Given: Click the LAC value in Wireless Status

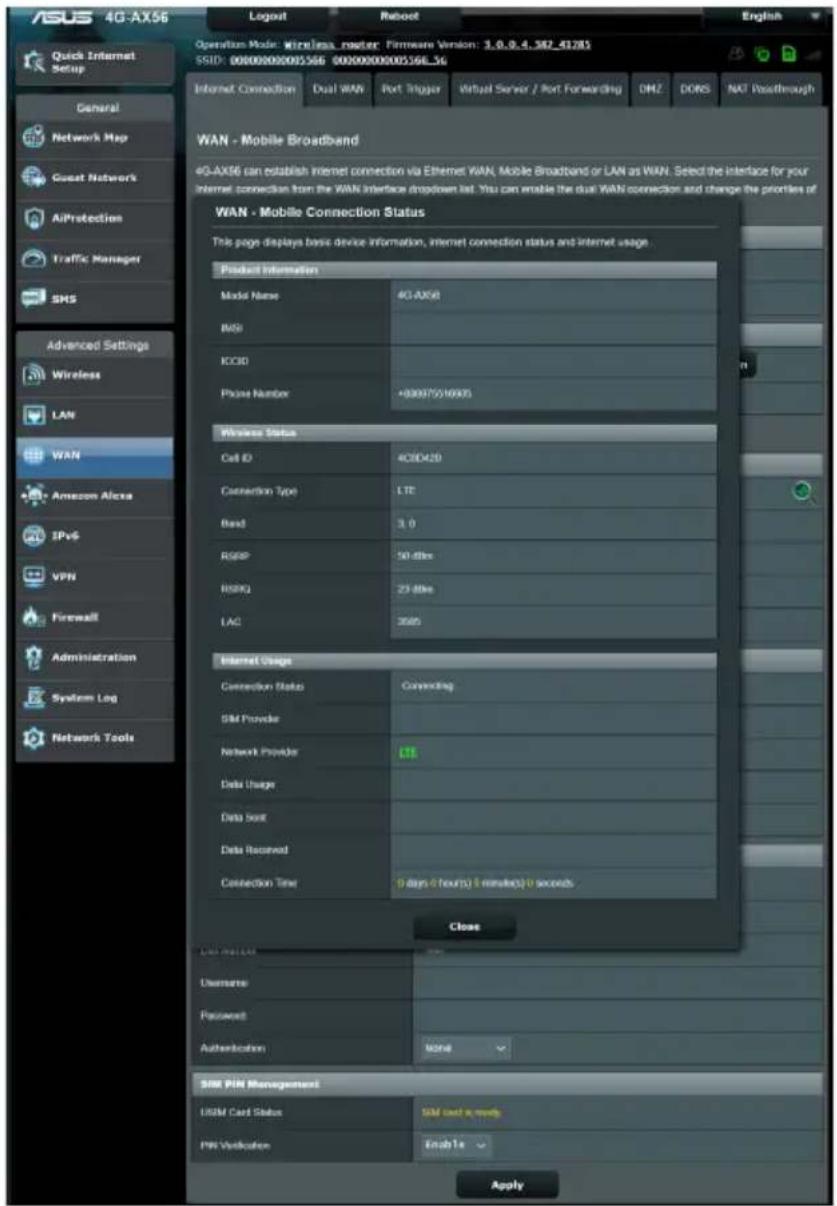Looking at the screenshot, I should 408,622.
